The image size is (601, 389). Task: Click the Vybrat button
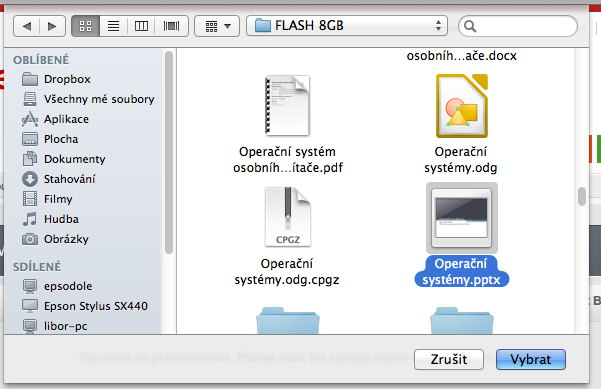coord(531,359)
